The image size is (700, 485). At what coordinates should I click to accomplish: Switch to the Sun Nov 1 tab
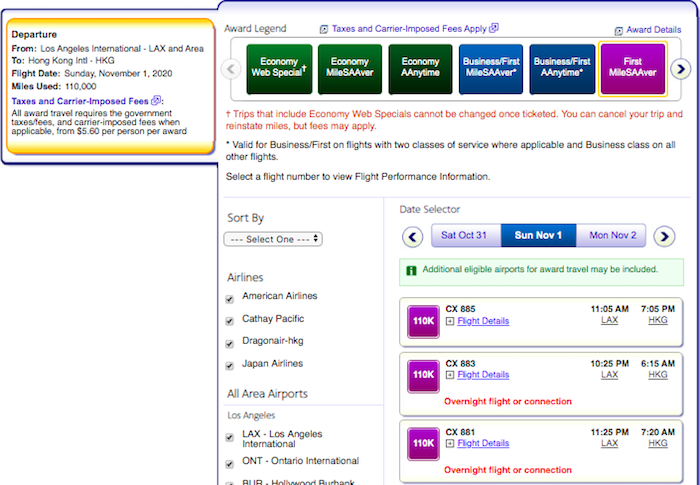pos(538,235)
